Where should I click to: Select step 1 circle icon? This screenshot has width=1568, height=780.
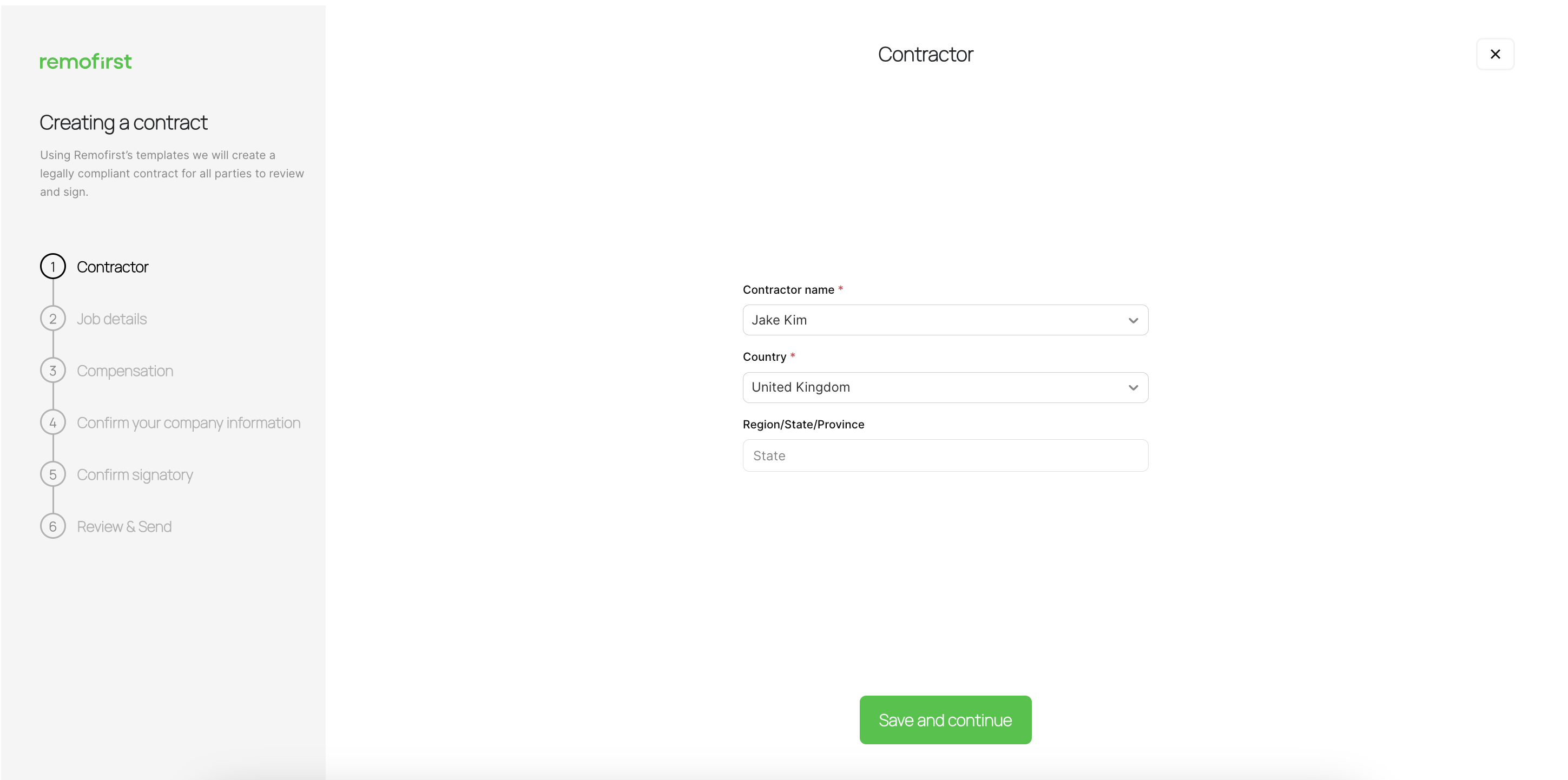53,267
